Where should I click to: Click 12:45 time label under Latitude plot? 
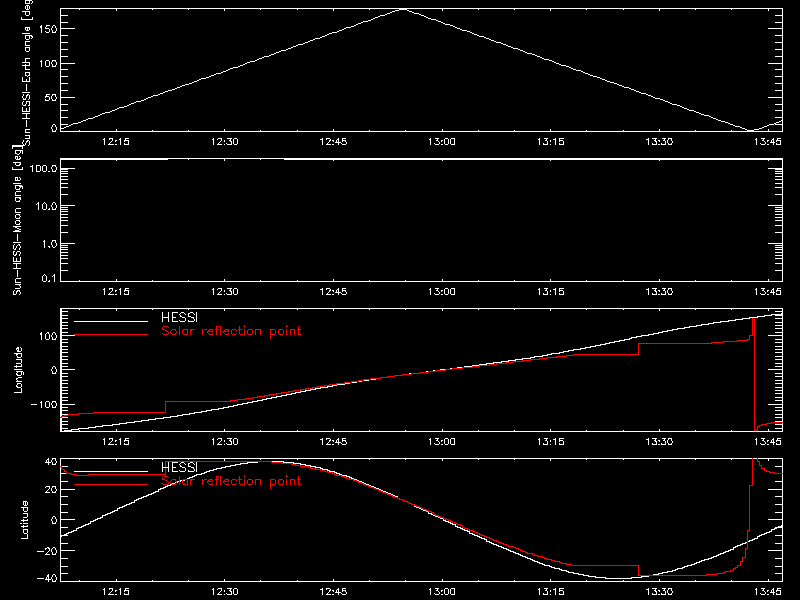click(x=333, y=591)
